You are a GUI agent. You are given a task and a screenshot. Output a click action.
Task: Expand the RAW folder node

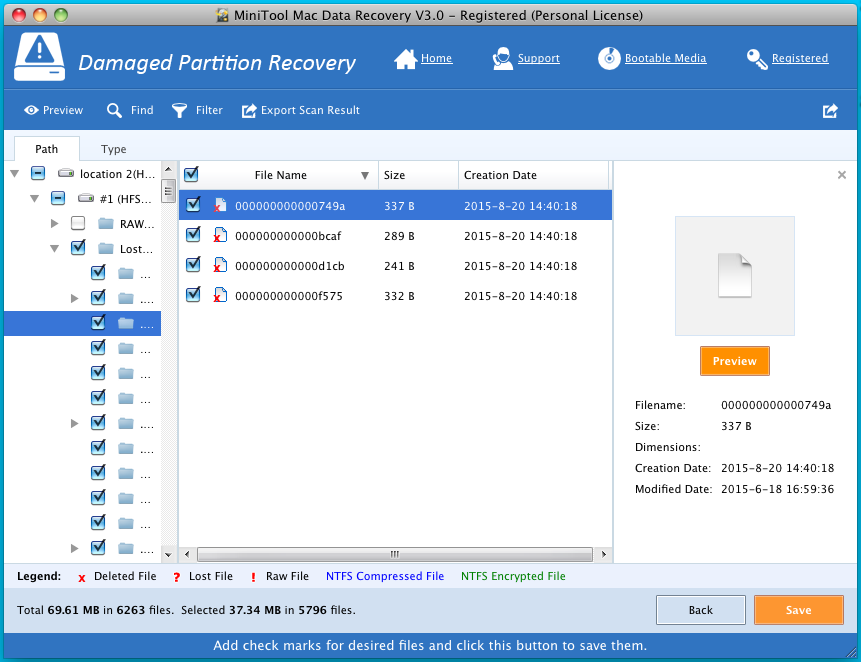(54, 223)
